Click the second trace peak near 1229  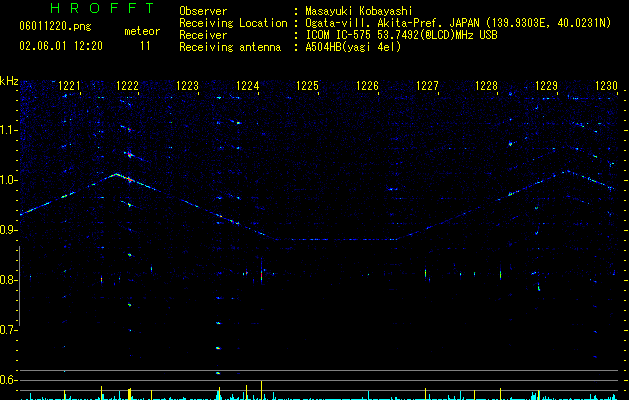click(x=567, y=172)
